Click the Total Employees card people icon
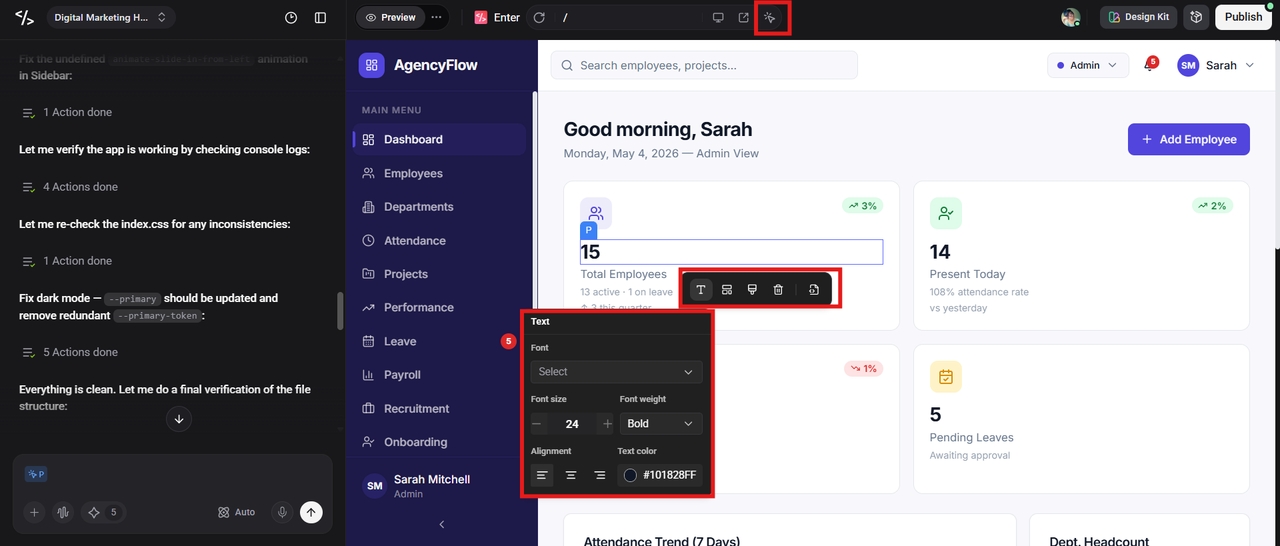This screenshot has width=1280, height=546. click(x=596, y=213)
